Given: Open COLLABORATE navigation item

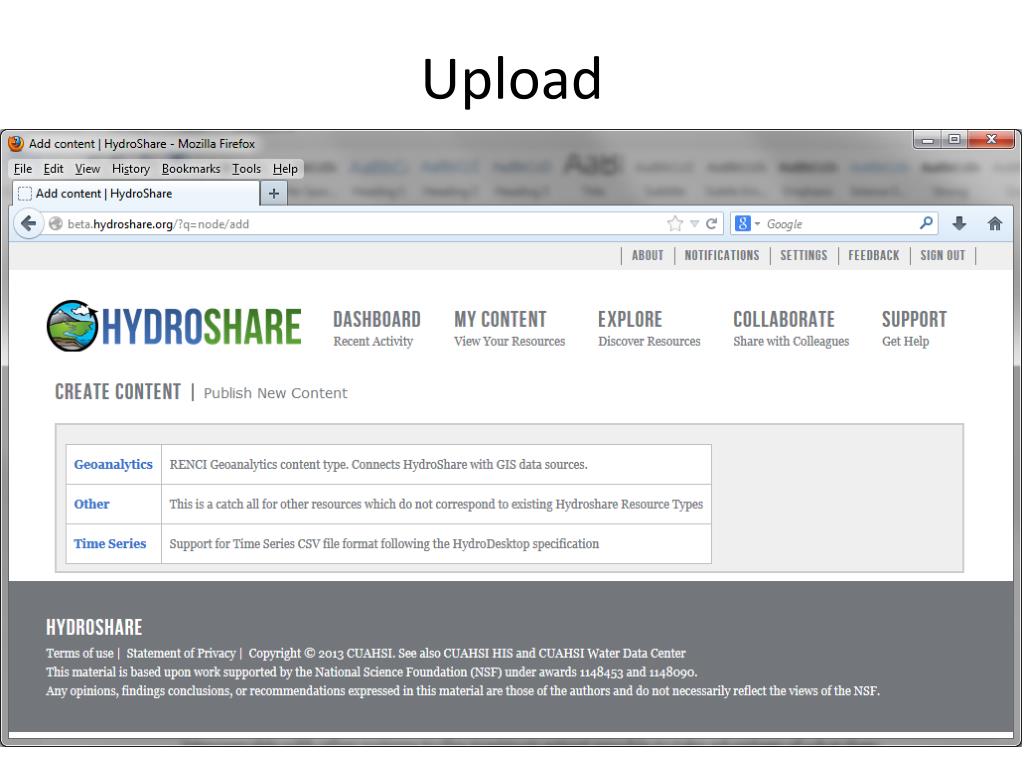Looking at the screenshot, I should 791,328.
